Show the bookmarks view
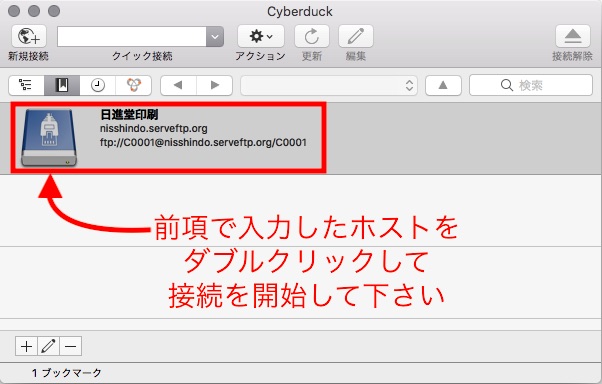602x384 pixels. point(62,85)
